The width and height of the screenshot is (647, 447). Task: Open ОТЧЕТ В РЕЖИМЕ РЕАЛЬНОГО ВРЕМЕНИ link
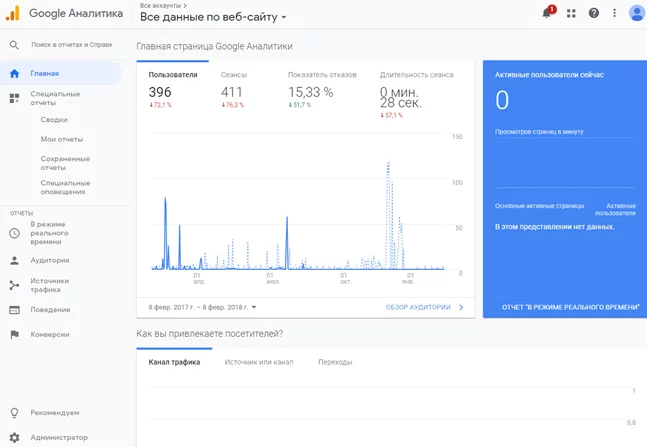(571, 307)
